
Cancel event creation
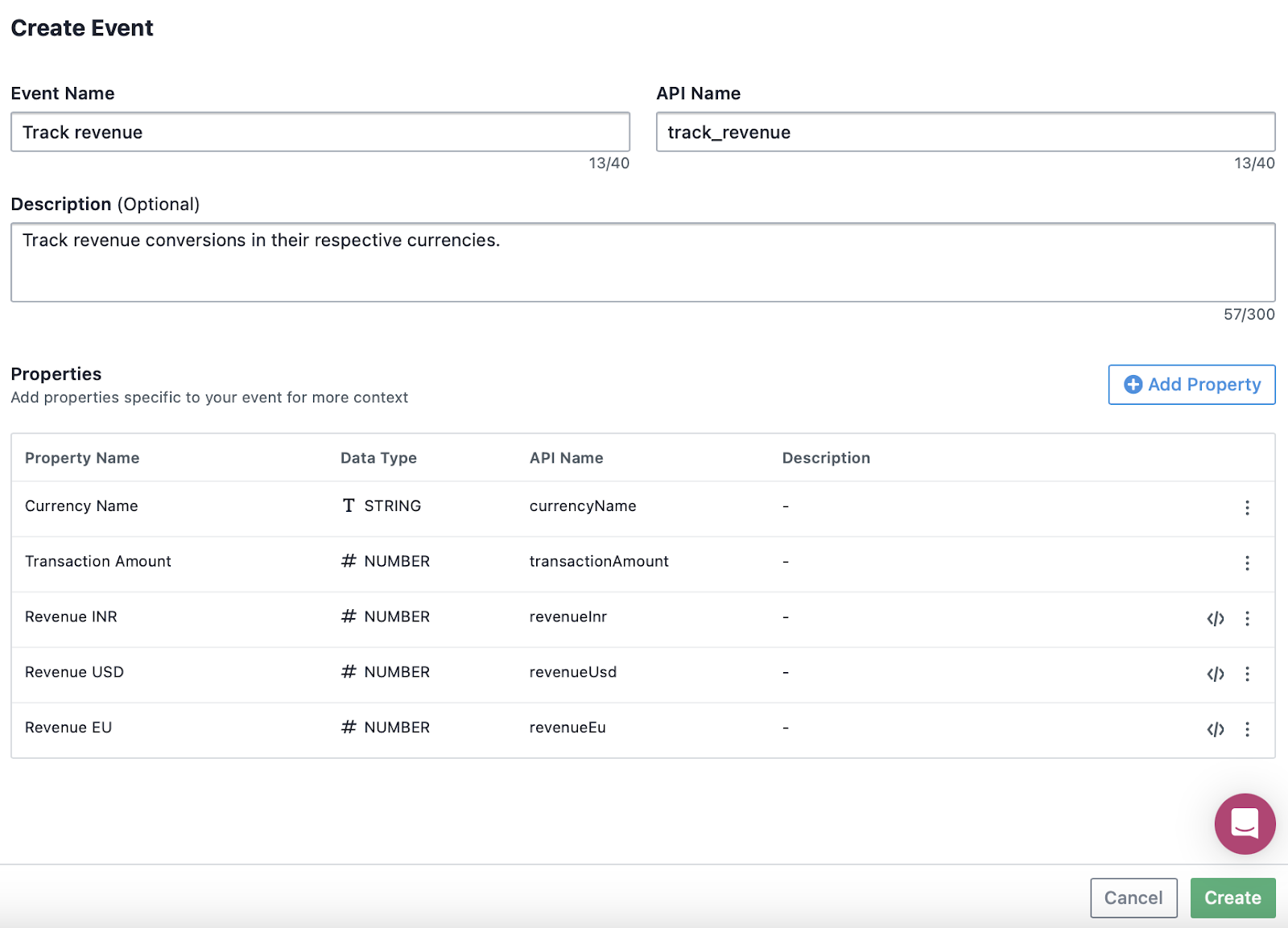[1133, 897]
